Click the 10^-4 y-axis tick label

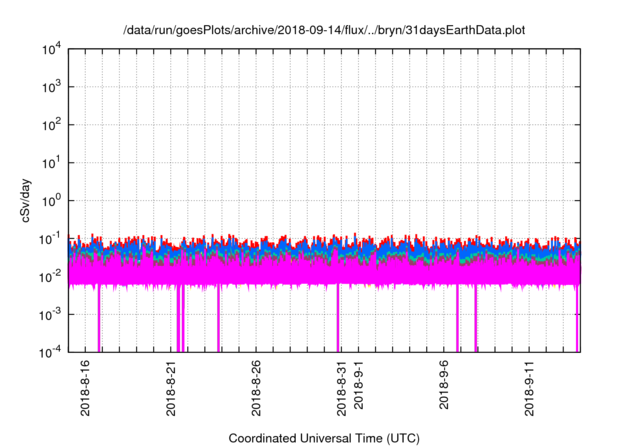(51, 352)
